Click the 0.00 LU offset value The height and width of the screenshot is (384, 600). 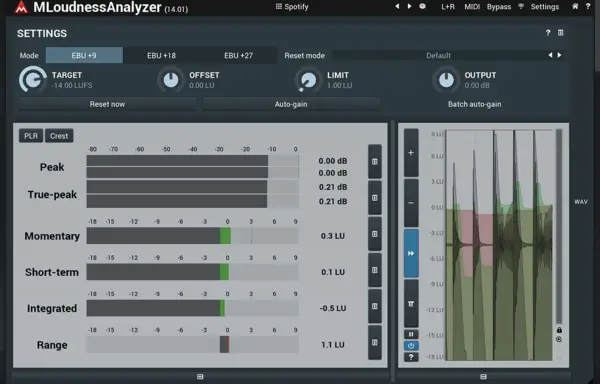click(x=202, y=85)
